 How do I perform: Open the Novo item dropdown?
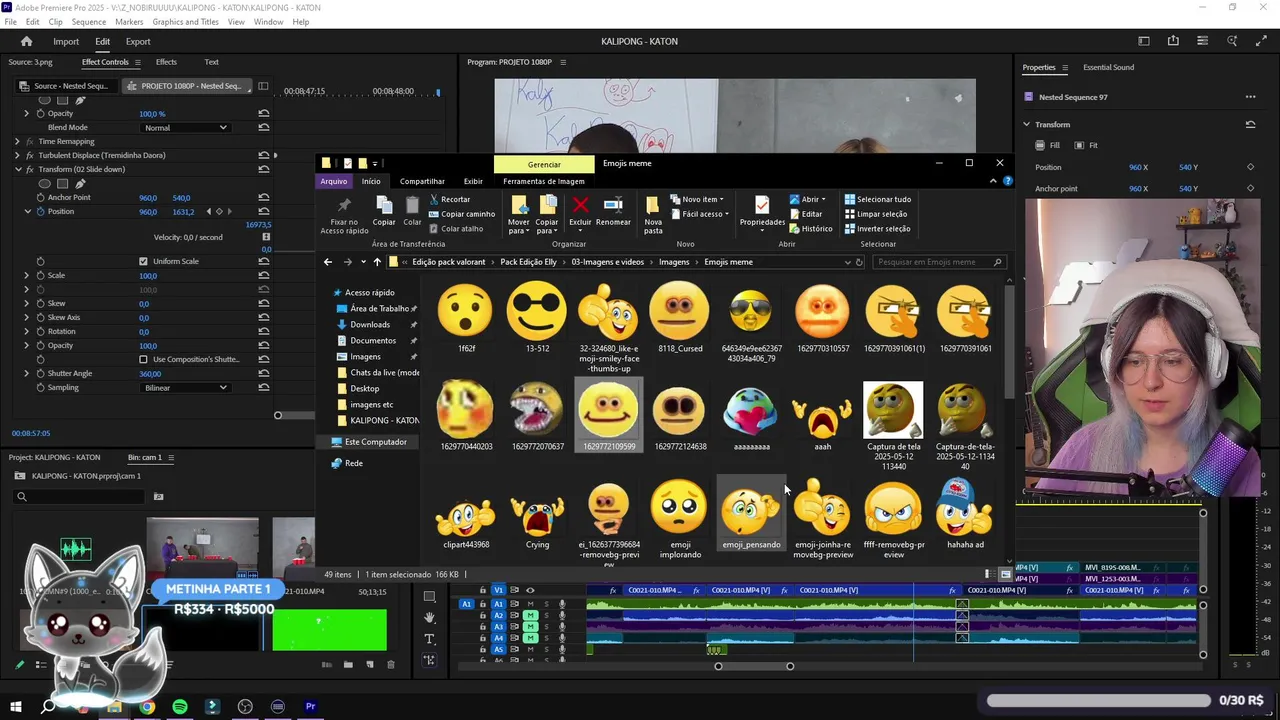coord(698,199)
